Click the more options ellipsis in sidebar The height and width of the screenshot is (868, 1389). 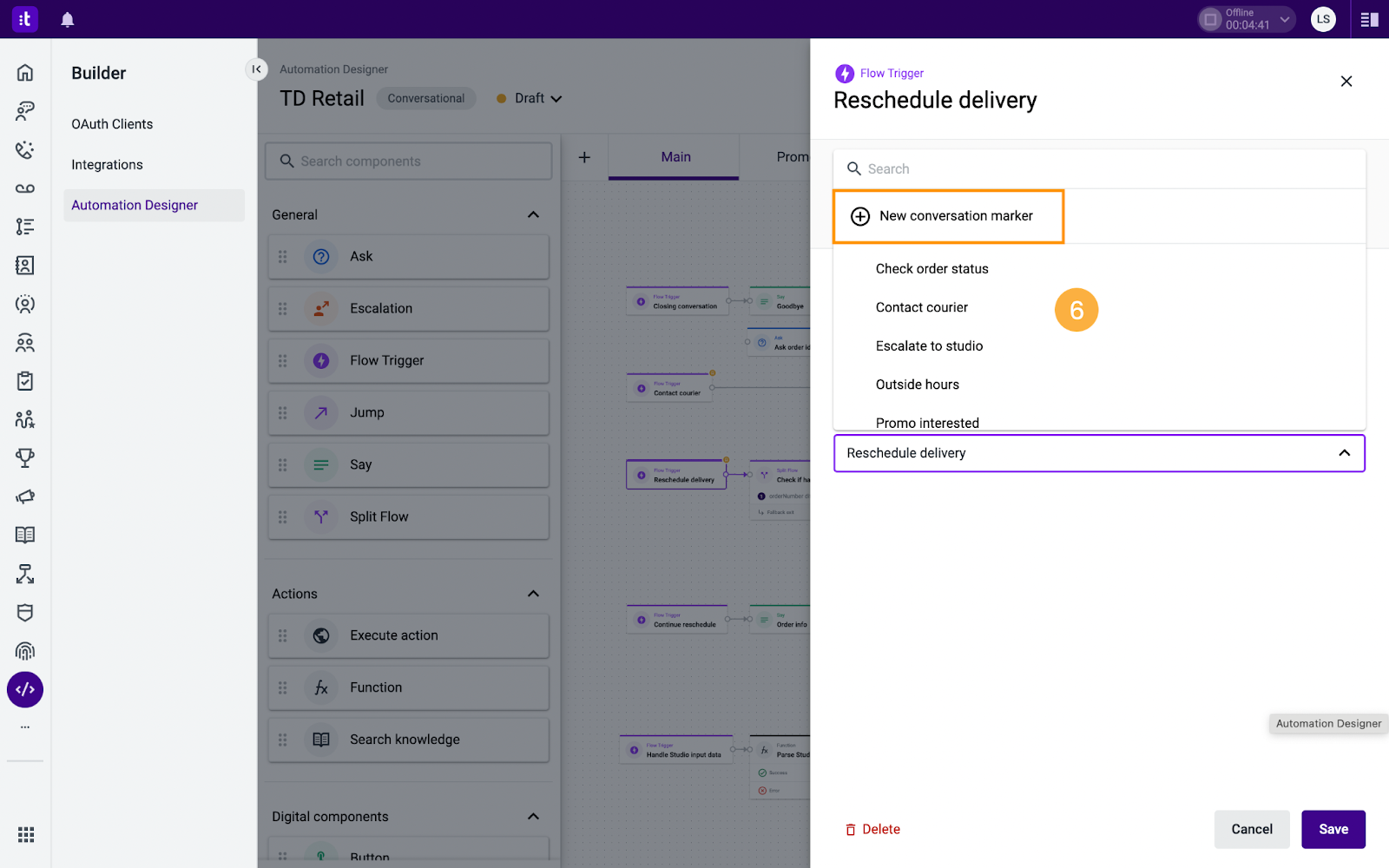(x=25, y=727)
